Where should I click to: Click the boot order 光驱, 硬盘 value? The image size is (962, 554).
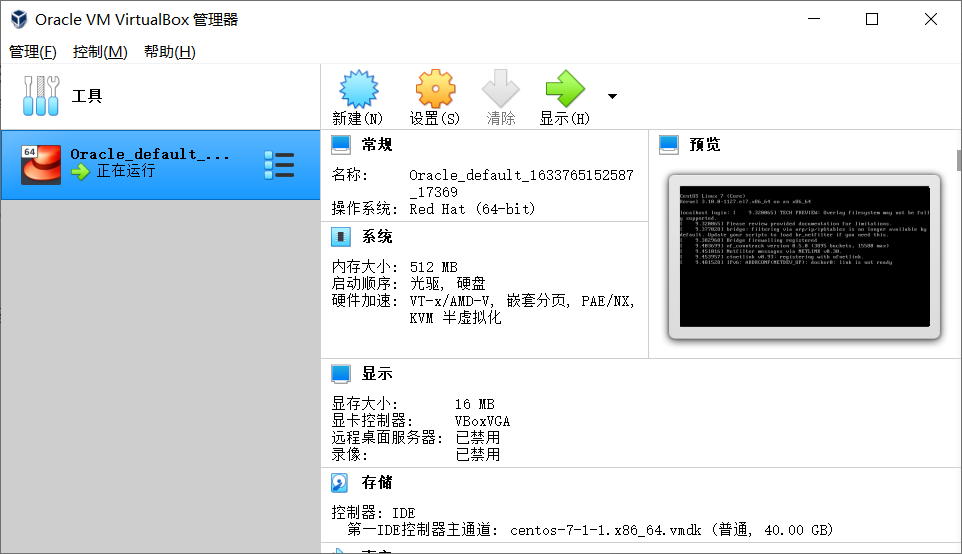click(447, 284)
